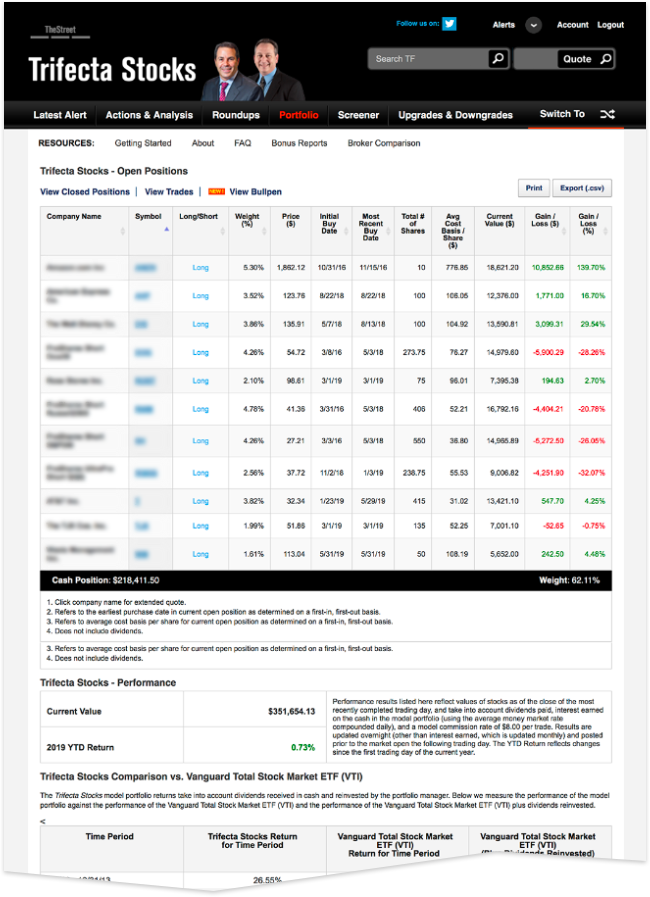This screenshot has width=650, height=897.
Task: Open the Screener tab
Action: pyautogui.click(x=358, y=115)
